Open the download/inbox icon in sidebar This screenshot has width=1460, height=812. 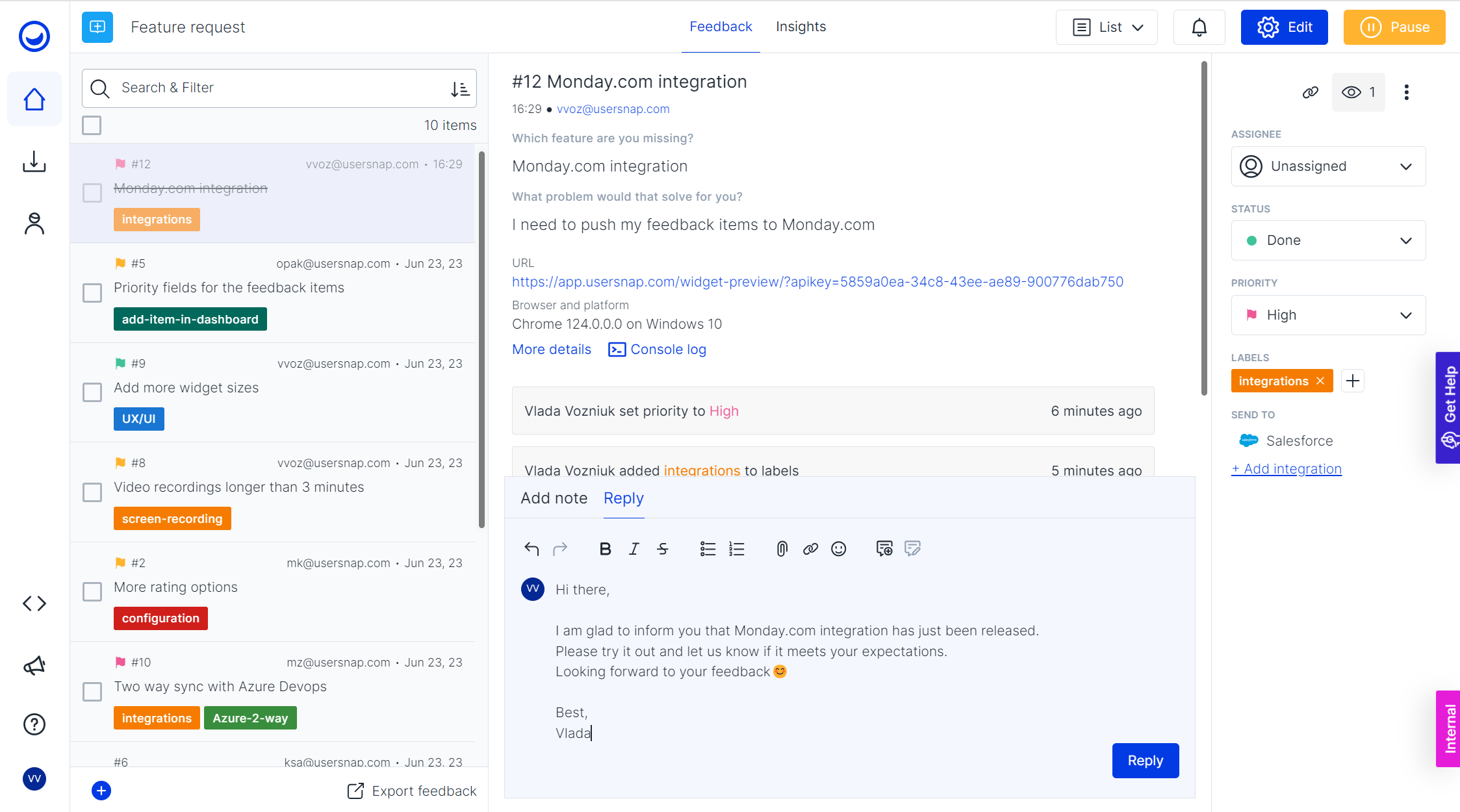tap(34, 162)
